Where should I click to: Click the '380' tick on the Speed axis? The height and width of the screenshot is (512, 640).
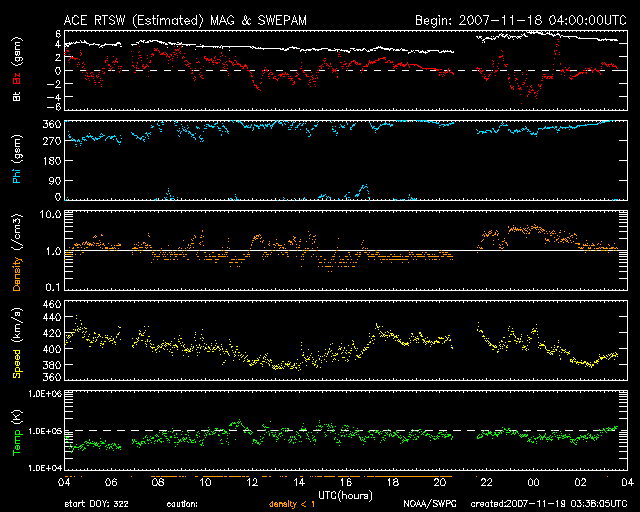tap(52, 365)
